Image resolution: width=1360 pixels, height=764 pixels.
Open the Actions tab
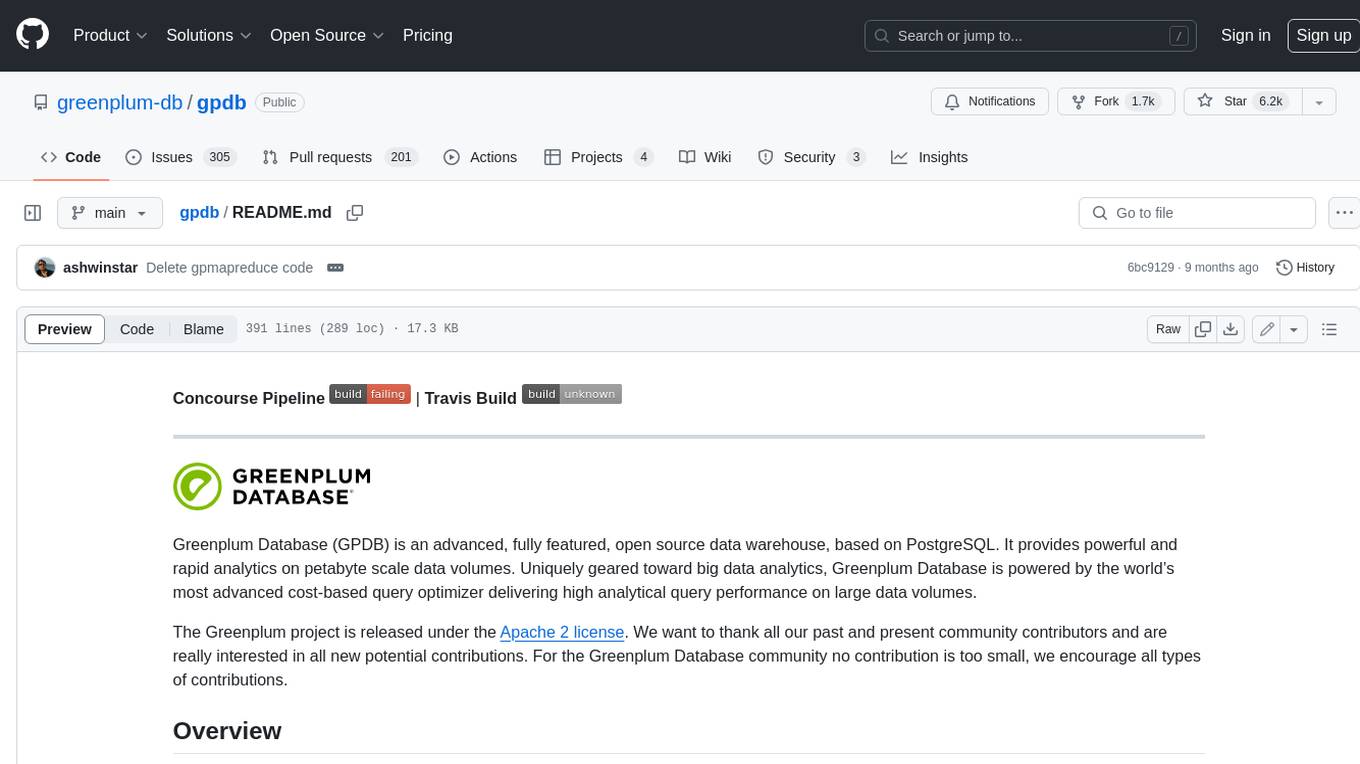click(480, 157)
